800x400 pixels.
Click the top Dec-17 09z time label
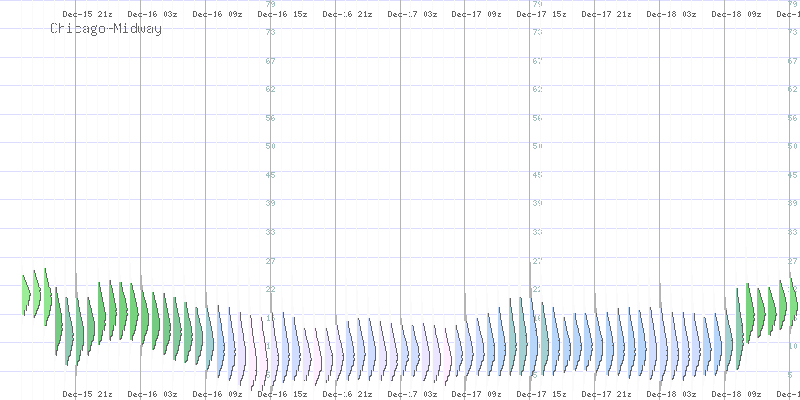click(475, 15)
